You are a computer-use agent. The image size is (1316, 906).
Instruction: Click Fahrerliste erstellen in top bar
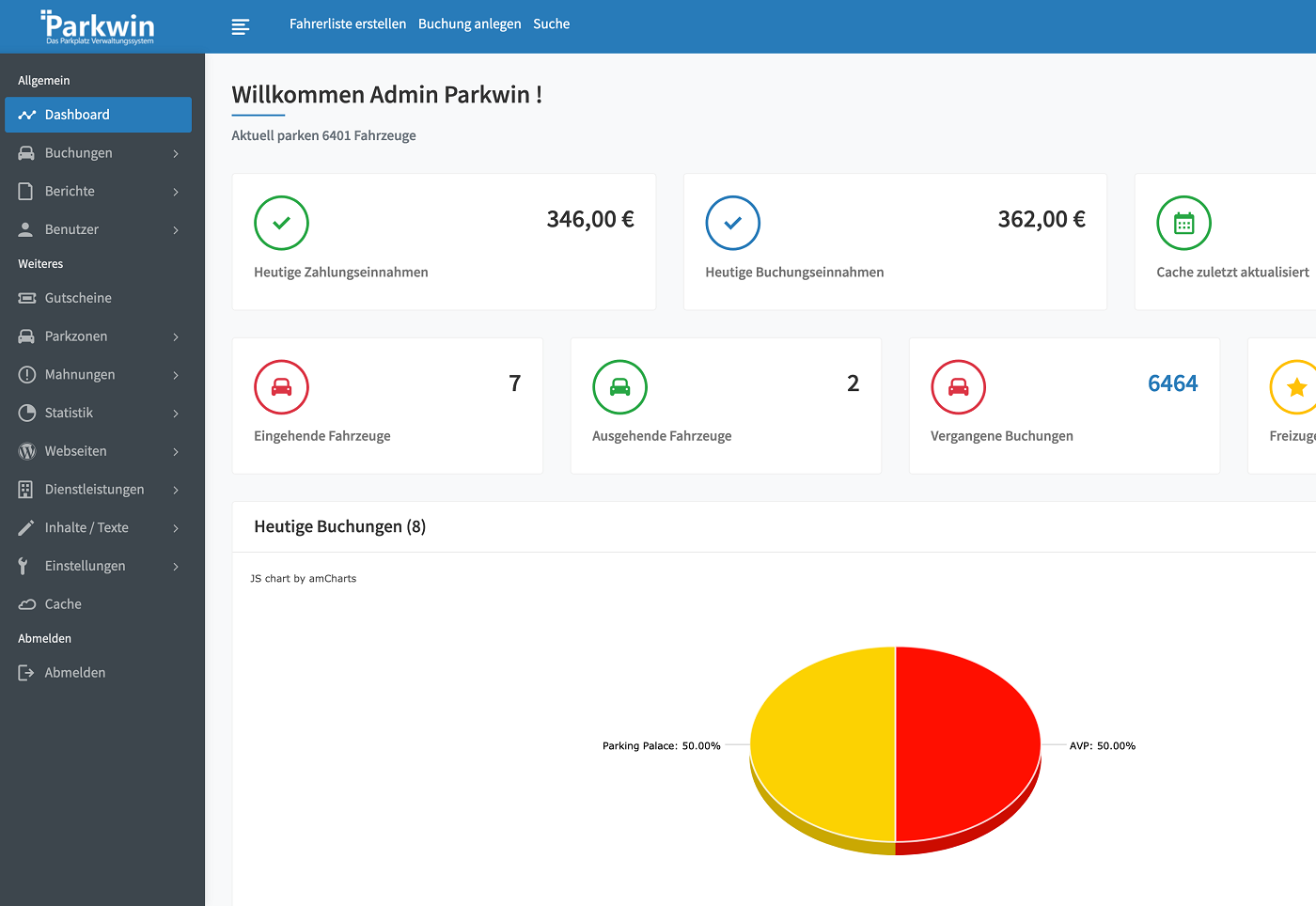pos(348,24)
